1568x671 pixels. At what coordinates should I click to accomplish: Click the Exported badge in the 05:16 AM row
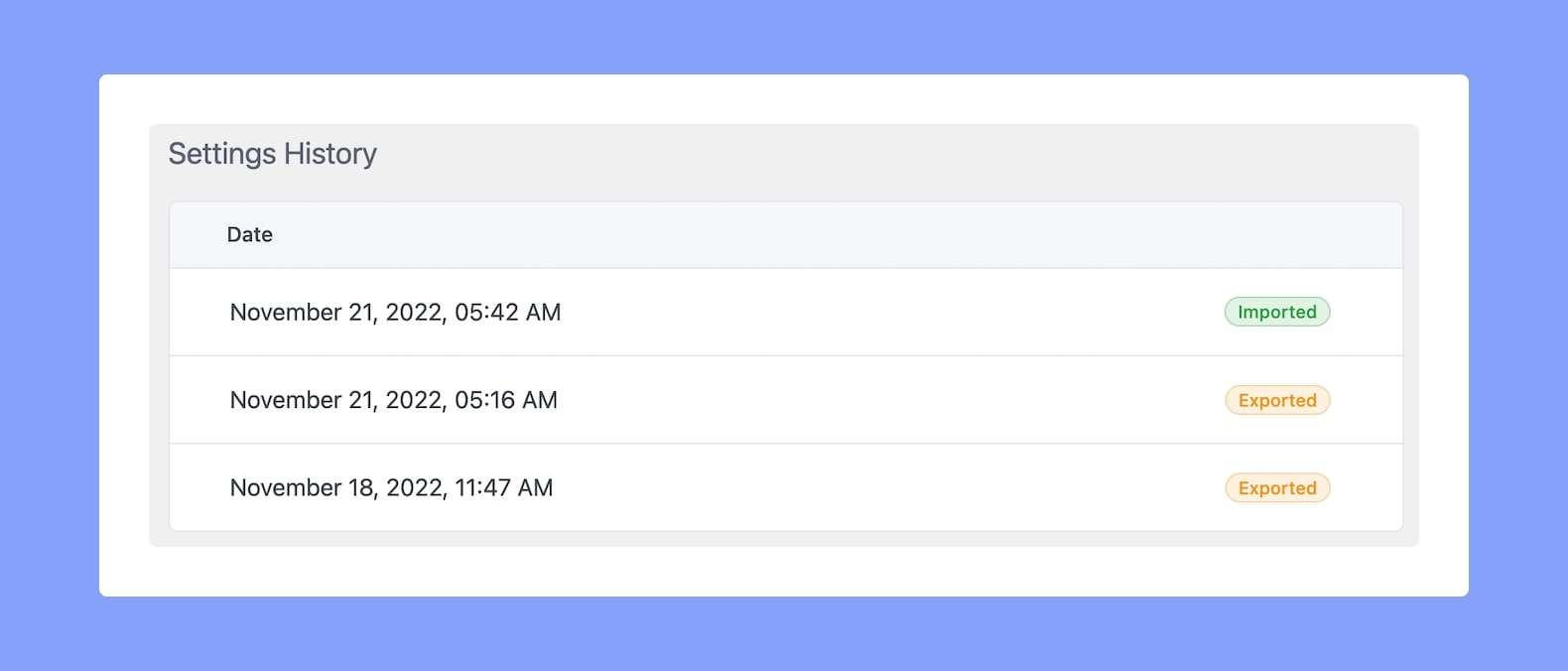(x=1277, y=400)
